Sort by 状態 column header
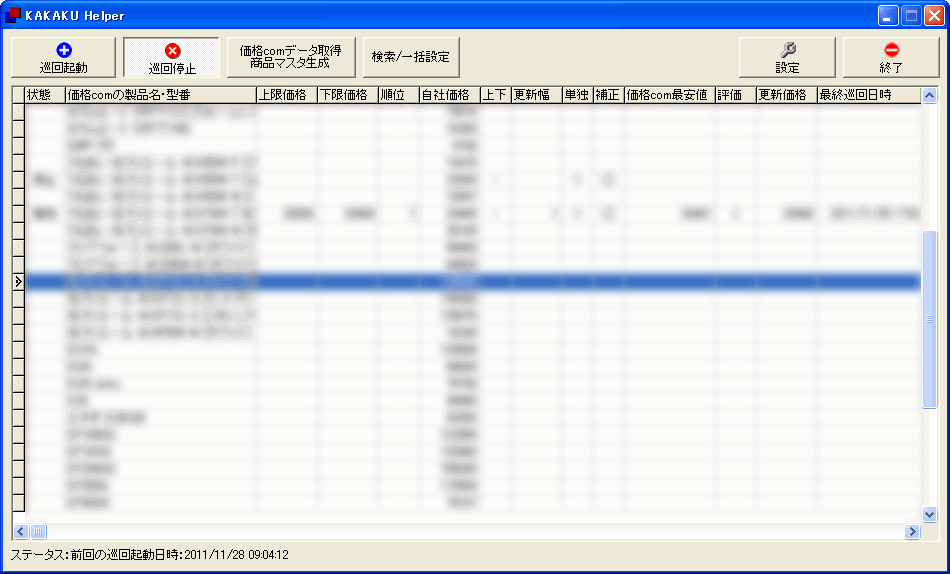This screenshot has height=574, width=950. pyautogui.click(x=45, y=95)
